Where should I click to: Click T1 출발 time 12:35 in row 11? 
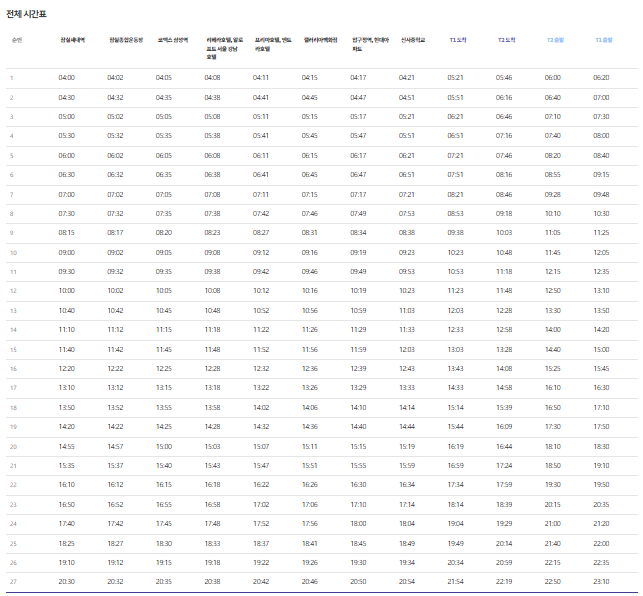(601, 272)
